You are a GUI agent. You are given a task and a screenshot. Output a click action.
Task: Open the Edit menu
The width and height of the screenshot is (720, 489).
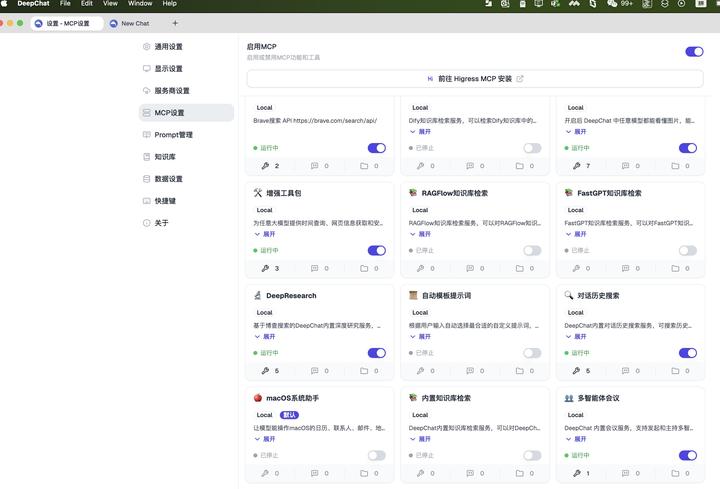[86, 3]
